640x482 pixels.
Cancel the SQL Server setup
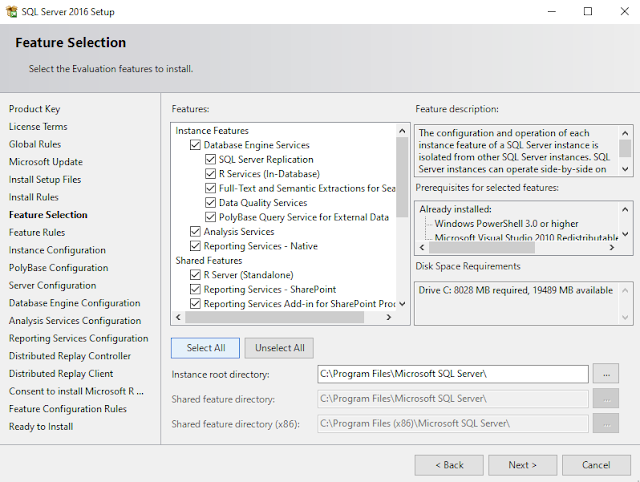pos(596,465)
